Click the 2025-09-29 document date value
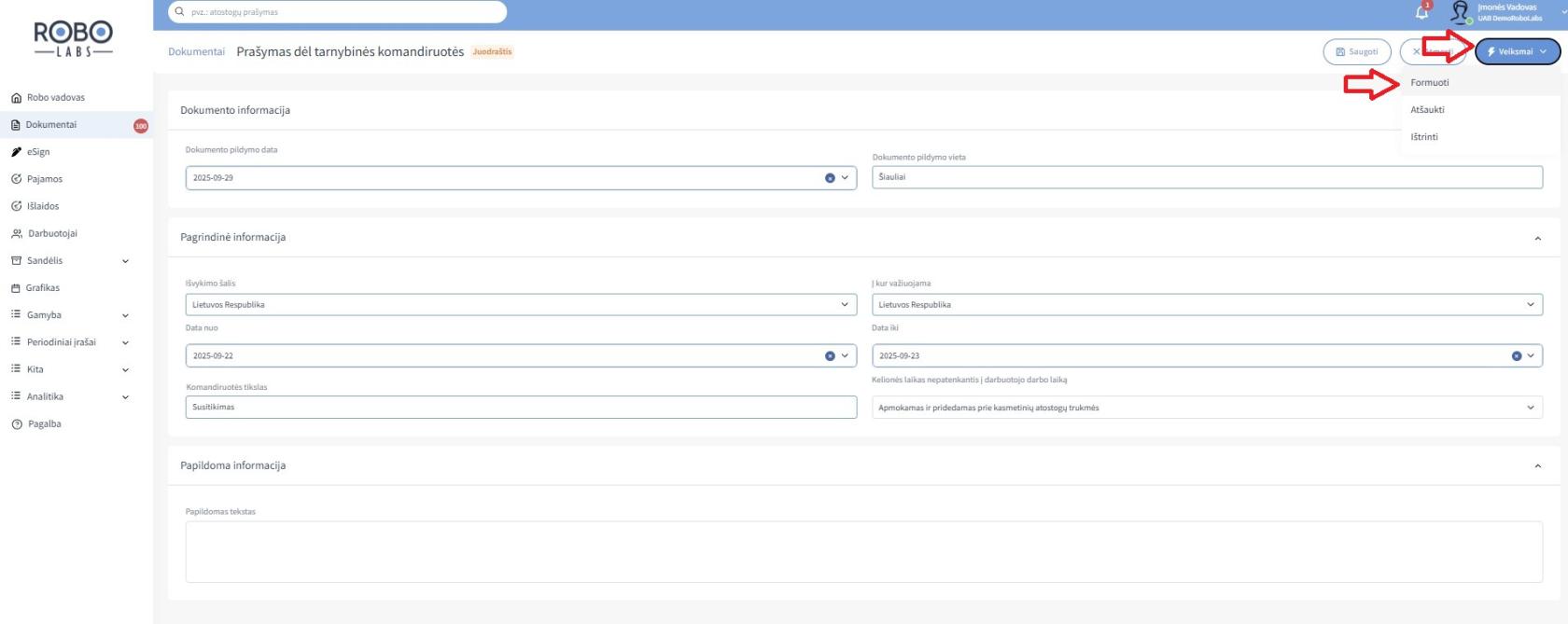The image size is (1568, 624). click(213, 177)
